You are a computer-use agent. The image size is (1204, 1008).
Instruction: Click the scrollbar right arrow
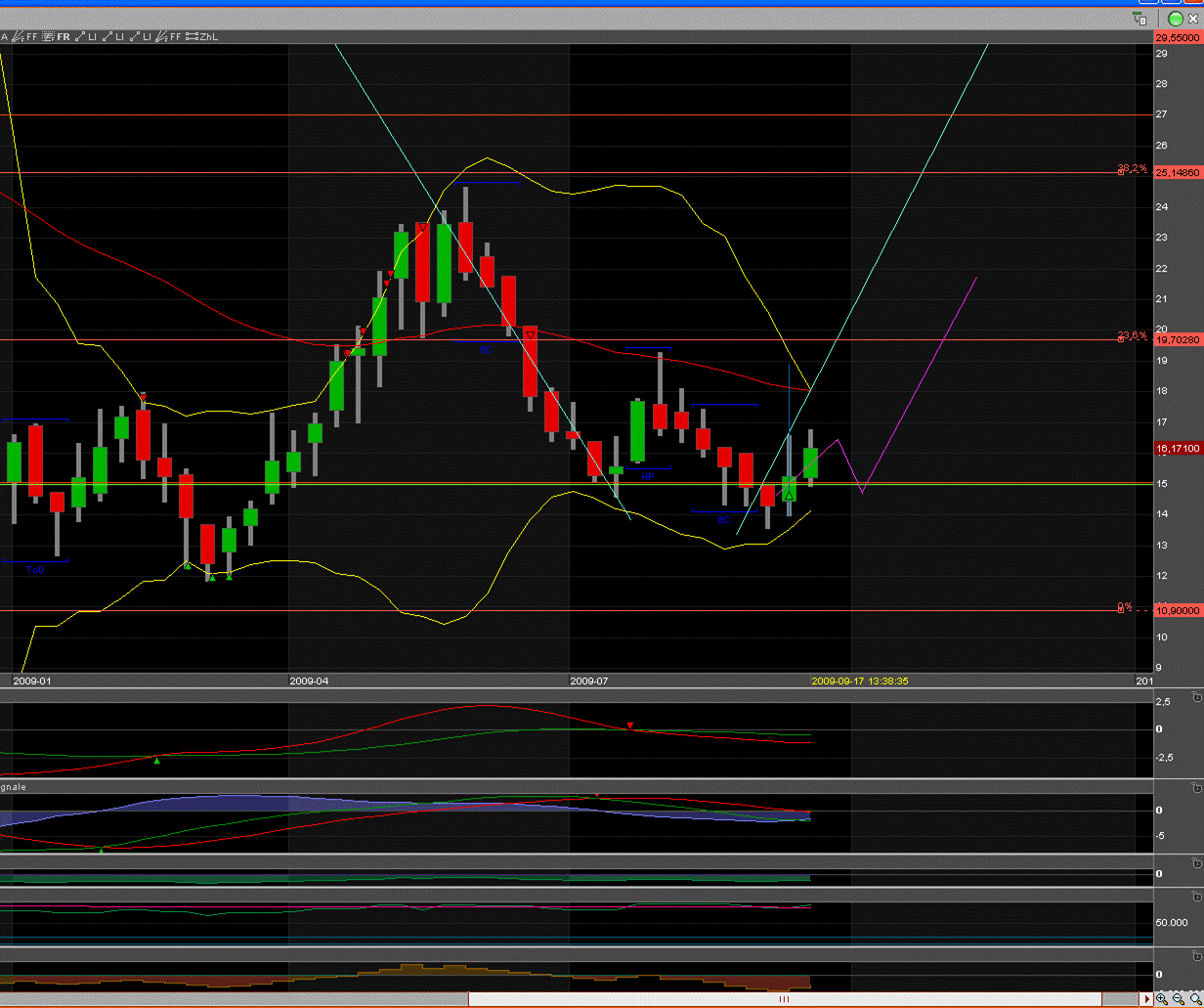1146,999
